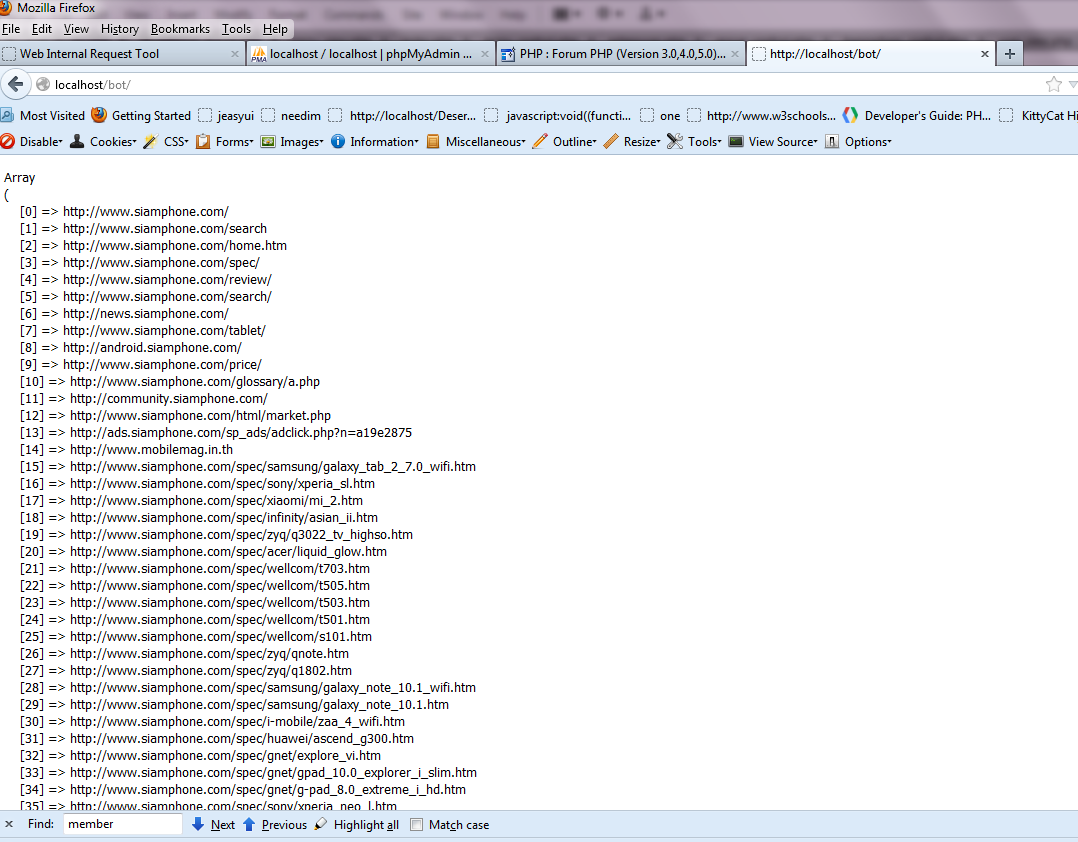The image size is (1078, 842).
Task: Open new tab with plus button
Action: tap(1009, 54)
